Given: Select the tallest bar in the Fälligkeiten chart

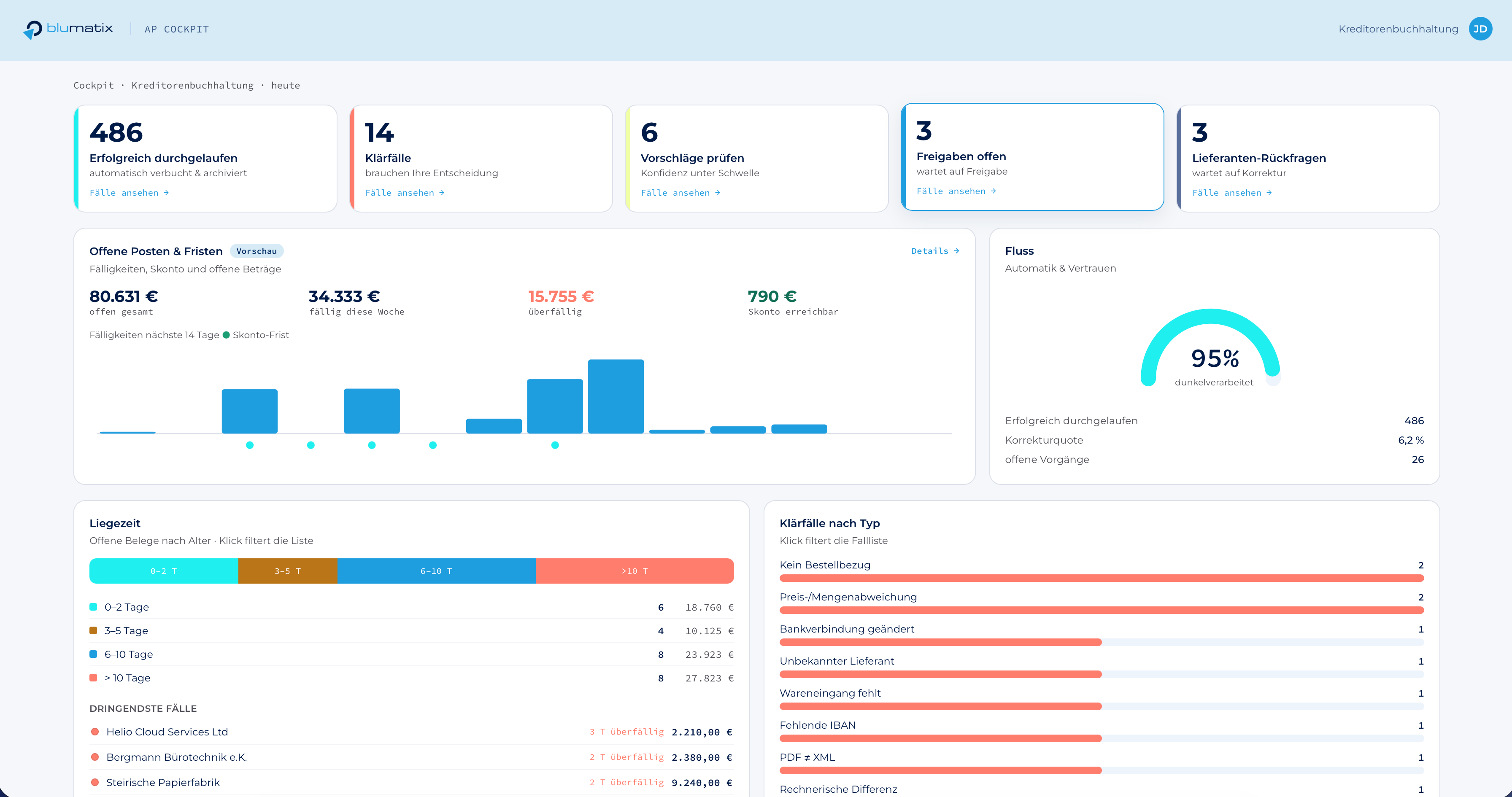Looking at the screenshot, I should pyautogui.click(x=616, y=397).
